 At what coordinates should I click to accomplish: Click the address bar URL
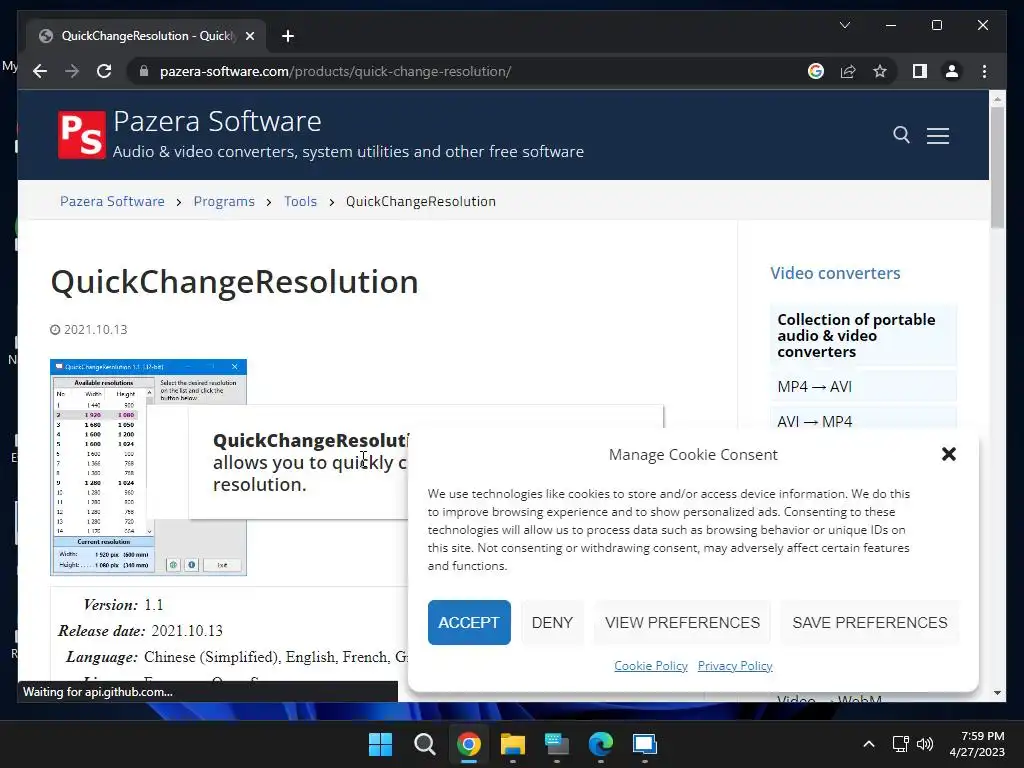pyautogui.click(x=336, y=71)
